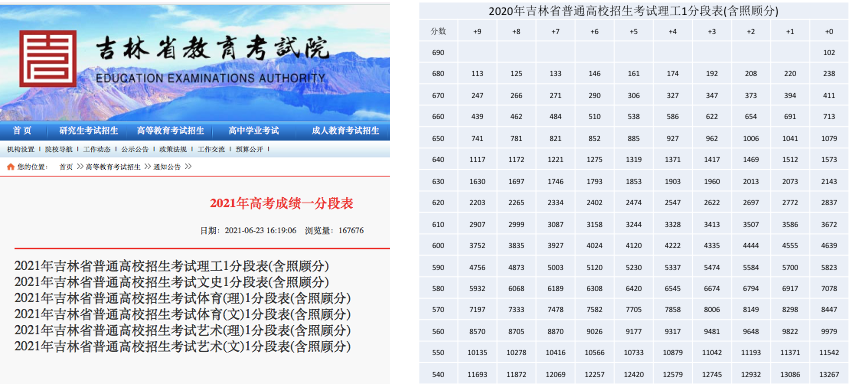Open 2021年文史1分段表 link
The width and height of the screenshot is (850, 385).
171,282
